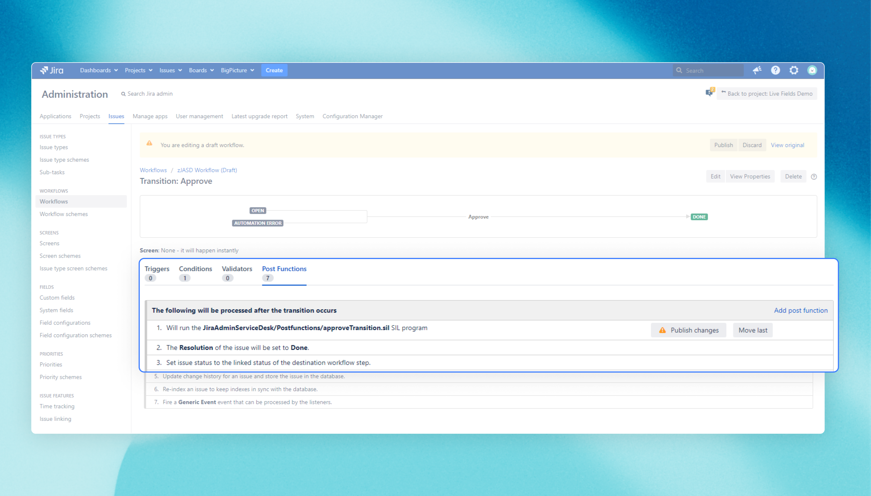This screenshot has height=496, width=871.
Task: Open the BigPicture dropdown menu
Action: point(237,71)
